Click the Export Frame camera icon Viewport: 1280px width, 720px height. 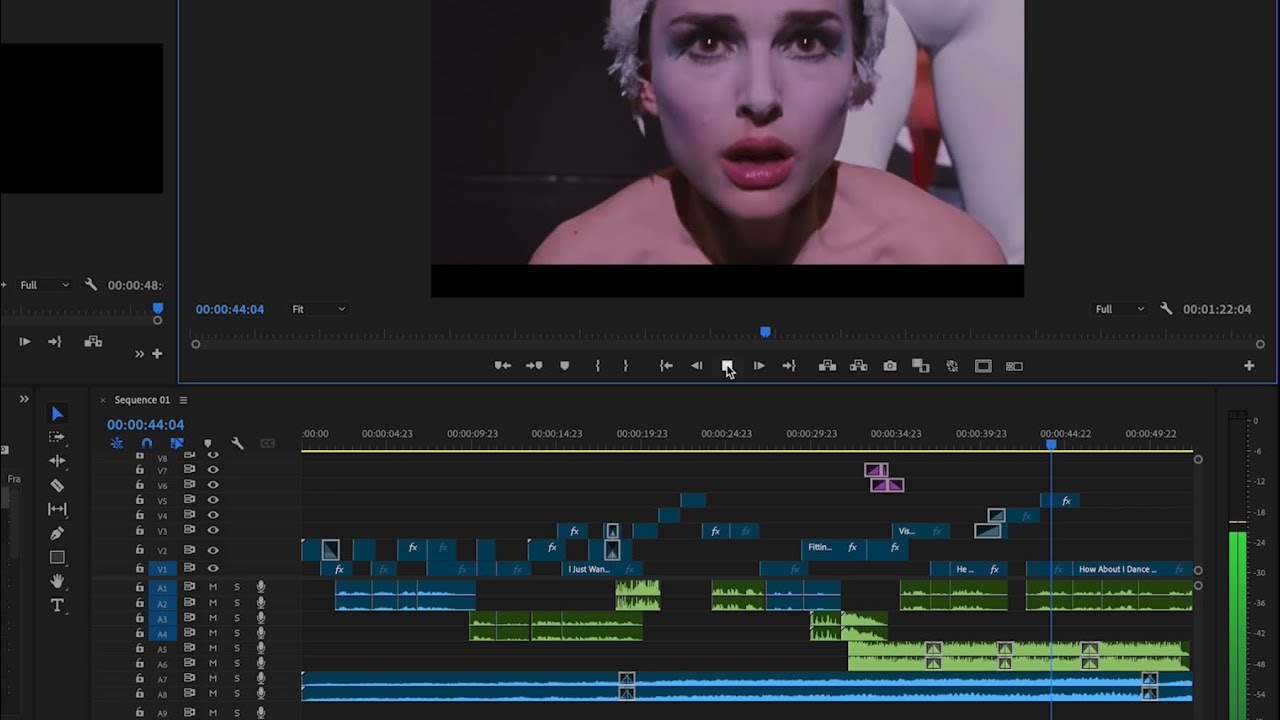[890, 366]
